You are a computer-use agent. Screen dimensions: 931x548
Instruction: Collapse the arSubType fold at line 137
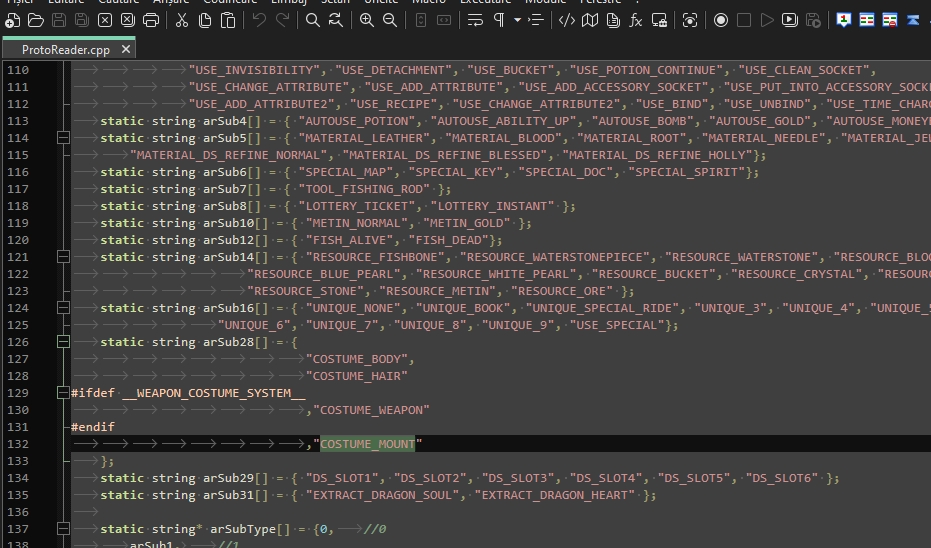63,529
